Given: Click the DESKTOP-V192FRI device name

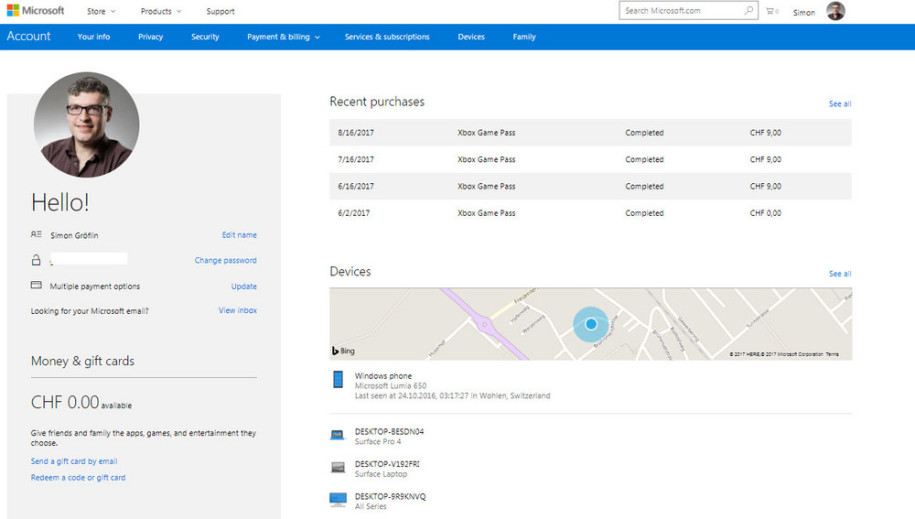Looking at the screenshot, I should pyautogui.click(x=387, y=464).
